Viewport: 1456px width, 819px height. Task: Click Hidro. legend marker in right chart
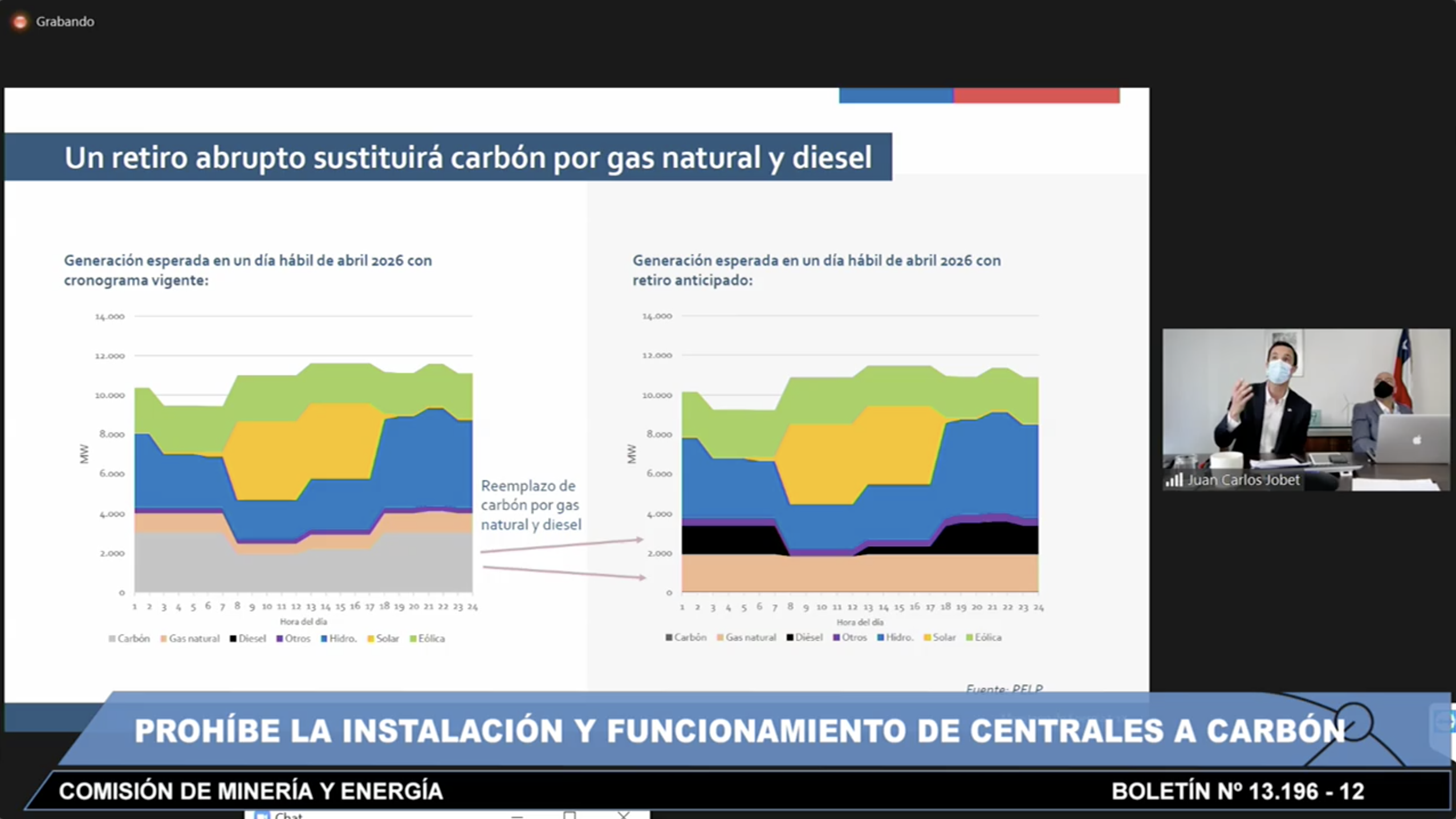coord(881,638)
